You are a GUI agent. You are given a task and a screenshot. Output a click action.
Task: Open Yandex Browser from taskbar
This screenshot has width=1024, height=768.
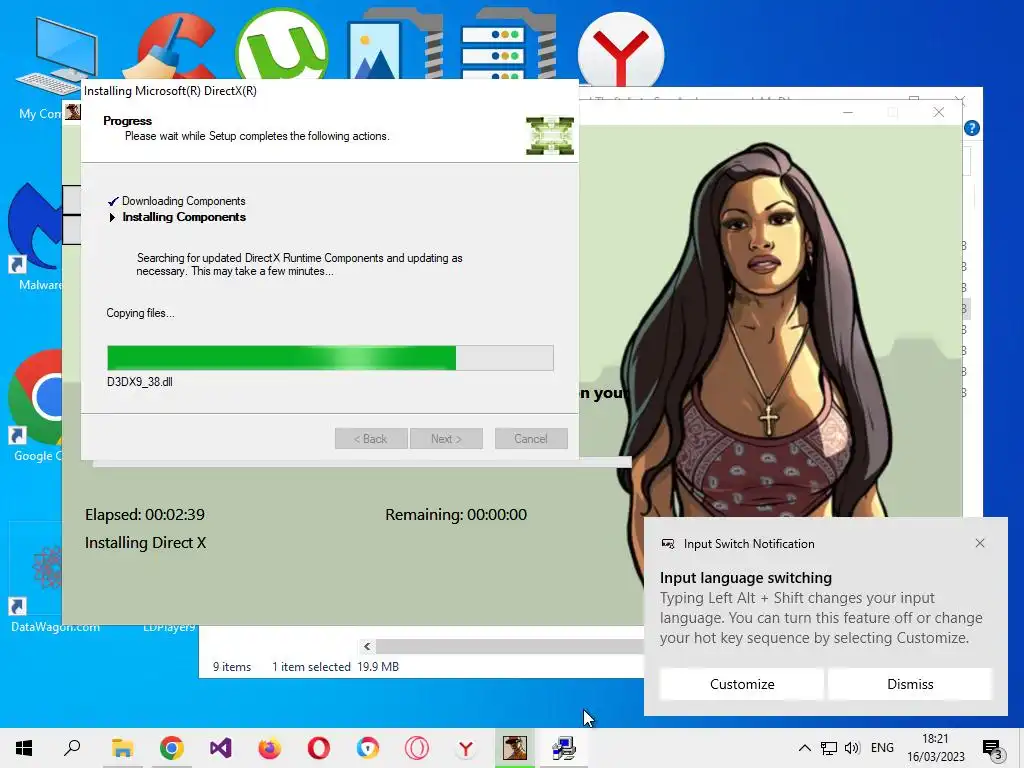466,748
